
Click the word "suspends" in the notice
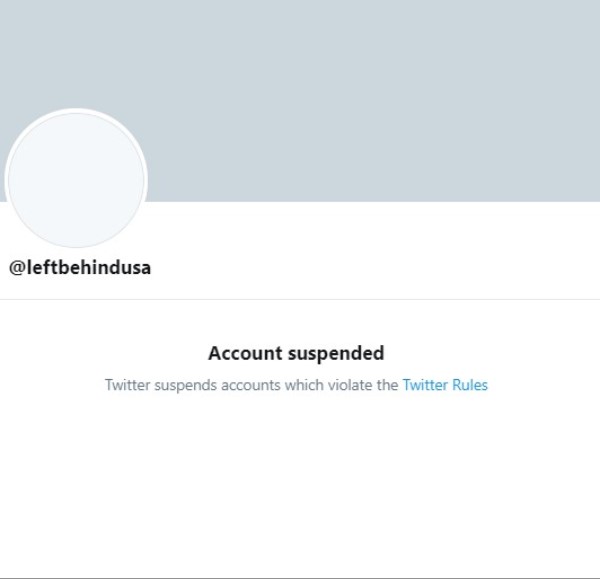click(x=186, y=385)
